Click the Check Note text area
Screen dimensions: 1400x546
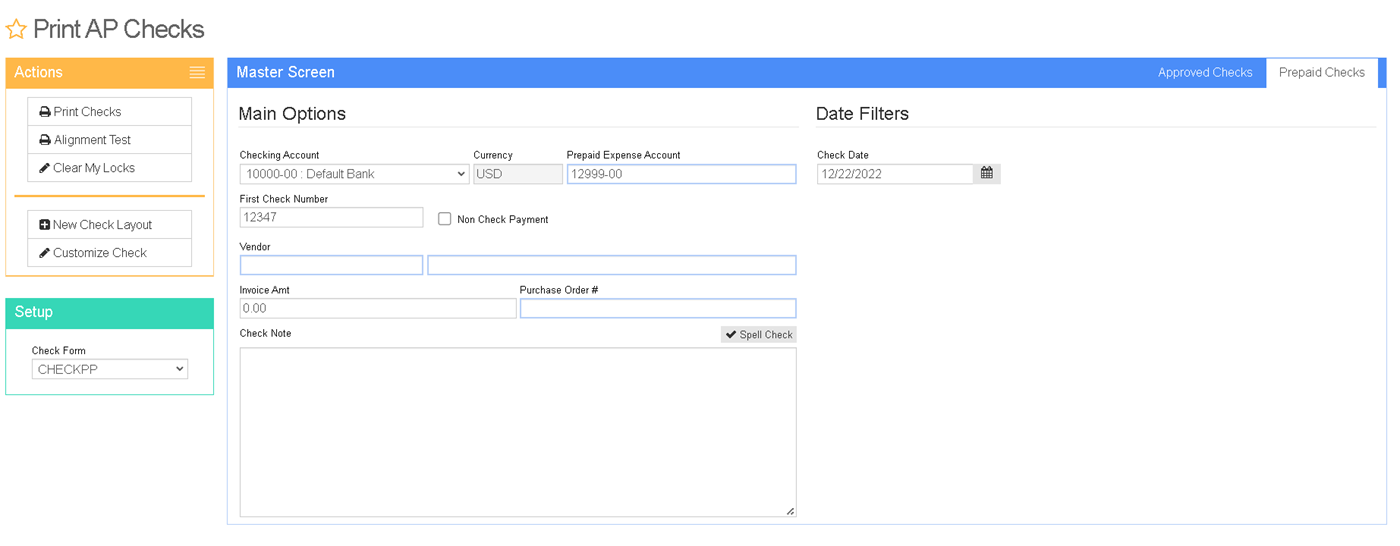(x=518, y=432)
